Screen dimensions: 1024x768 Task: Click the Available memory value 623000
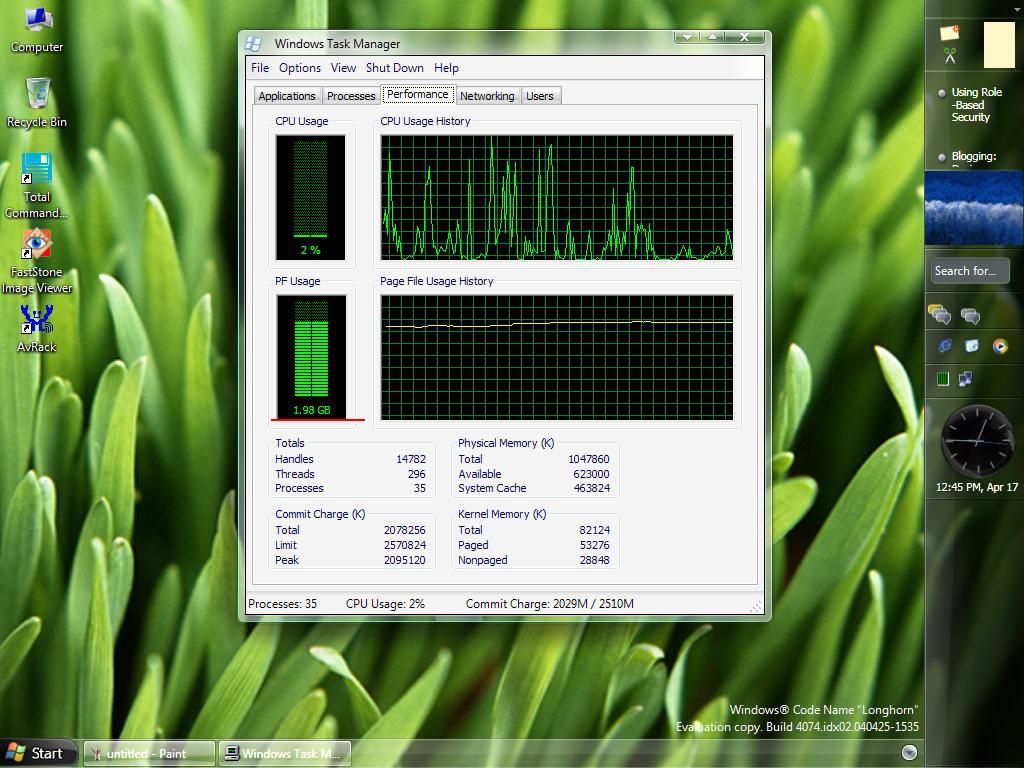(x=591, y=474)
